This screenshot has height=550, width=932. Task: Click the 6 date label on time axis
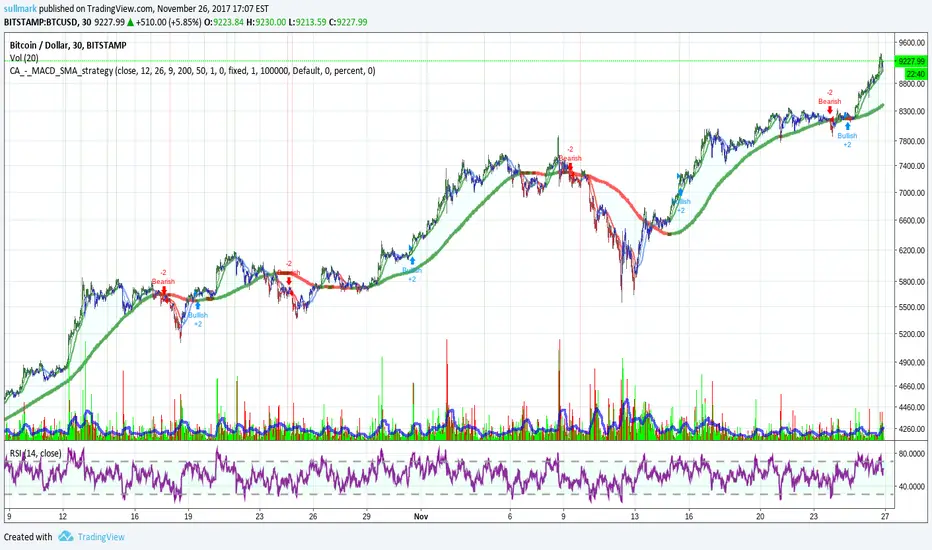(x=509, y=516)
